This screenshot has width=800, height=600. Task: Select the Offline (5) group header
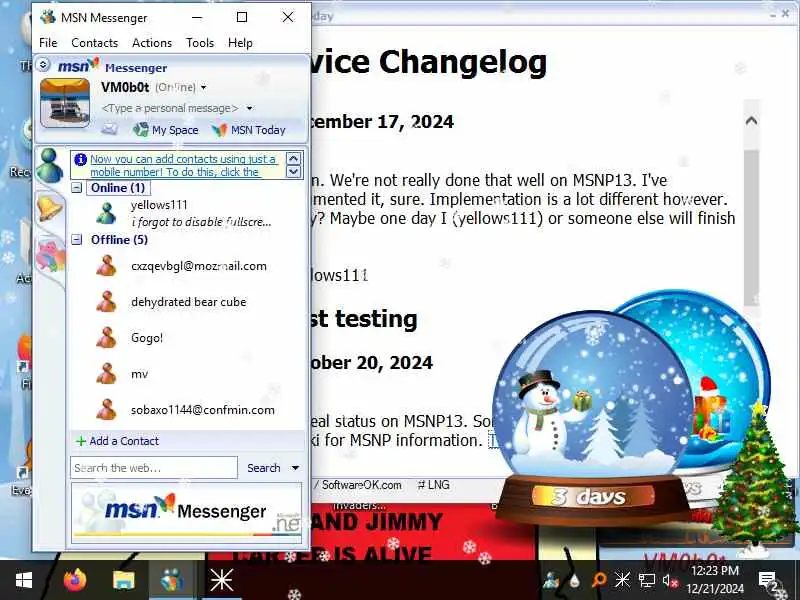pyautogui.click(x=119, y=240)
